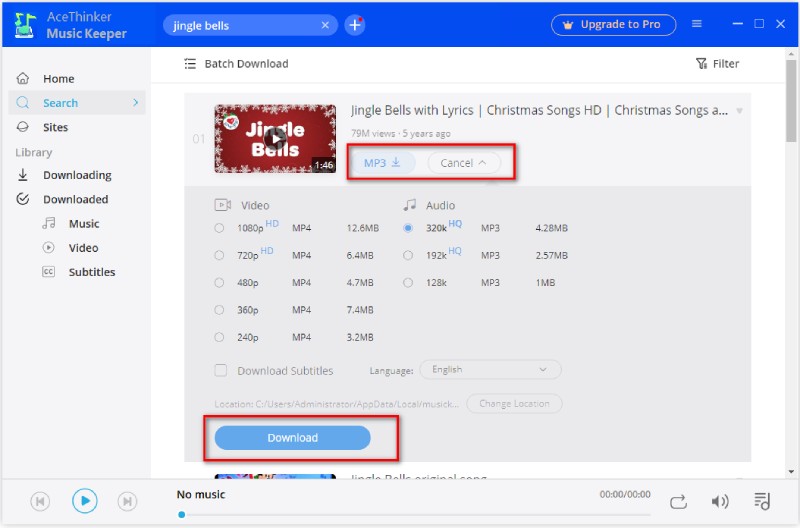The width and height of the screenshot is (800, 528).
Task: Skip to the previous track
Action: click(40, 501)
